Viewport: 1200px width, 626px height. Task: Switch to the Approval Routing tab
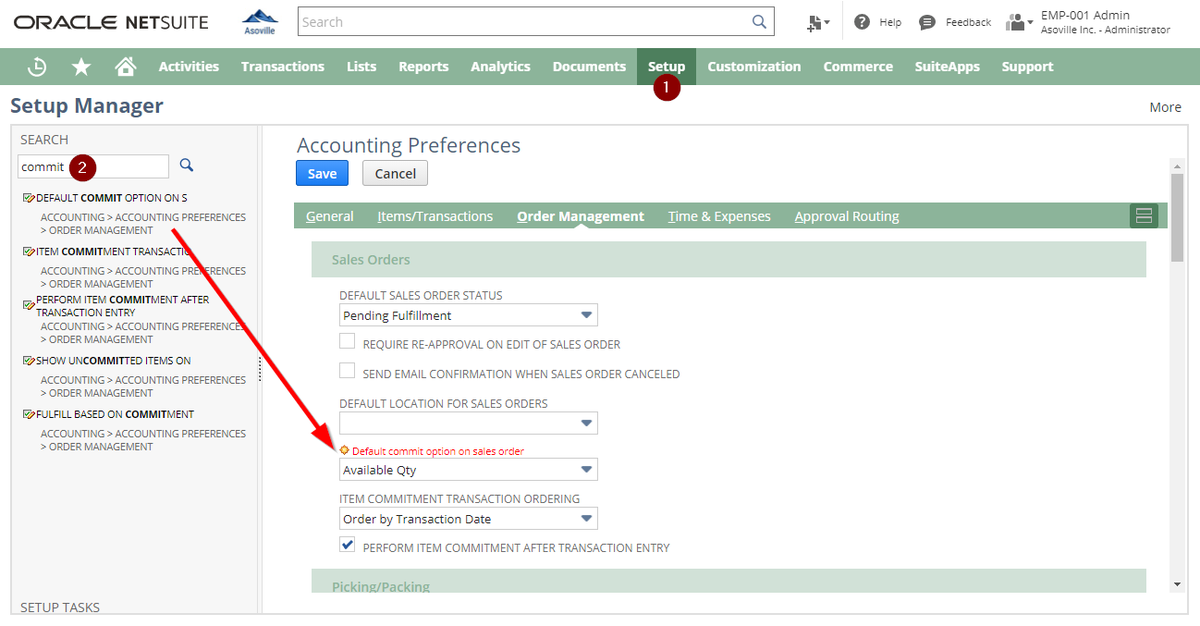(x=847, y=215)
